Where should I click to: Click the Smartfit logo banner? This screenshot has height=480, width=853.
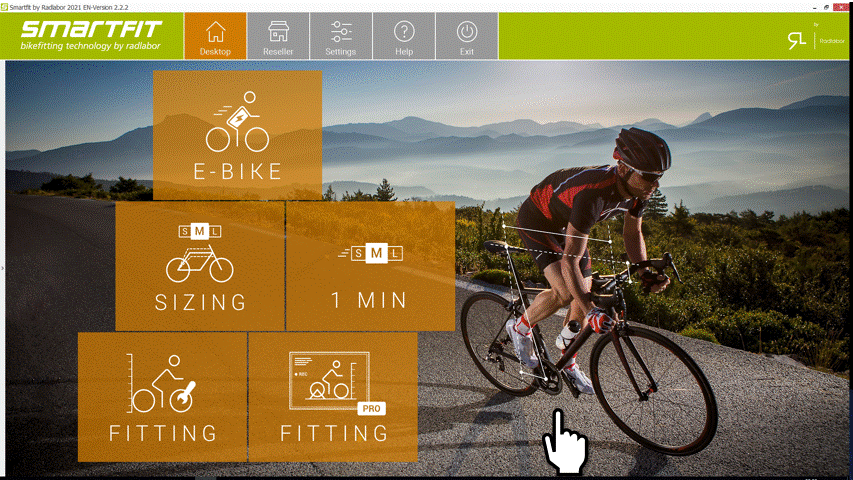pyautogui.click(x=91, y=36)
